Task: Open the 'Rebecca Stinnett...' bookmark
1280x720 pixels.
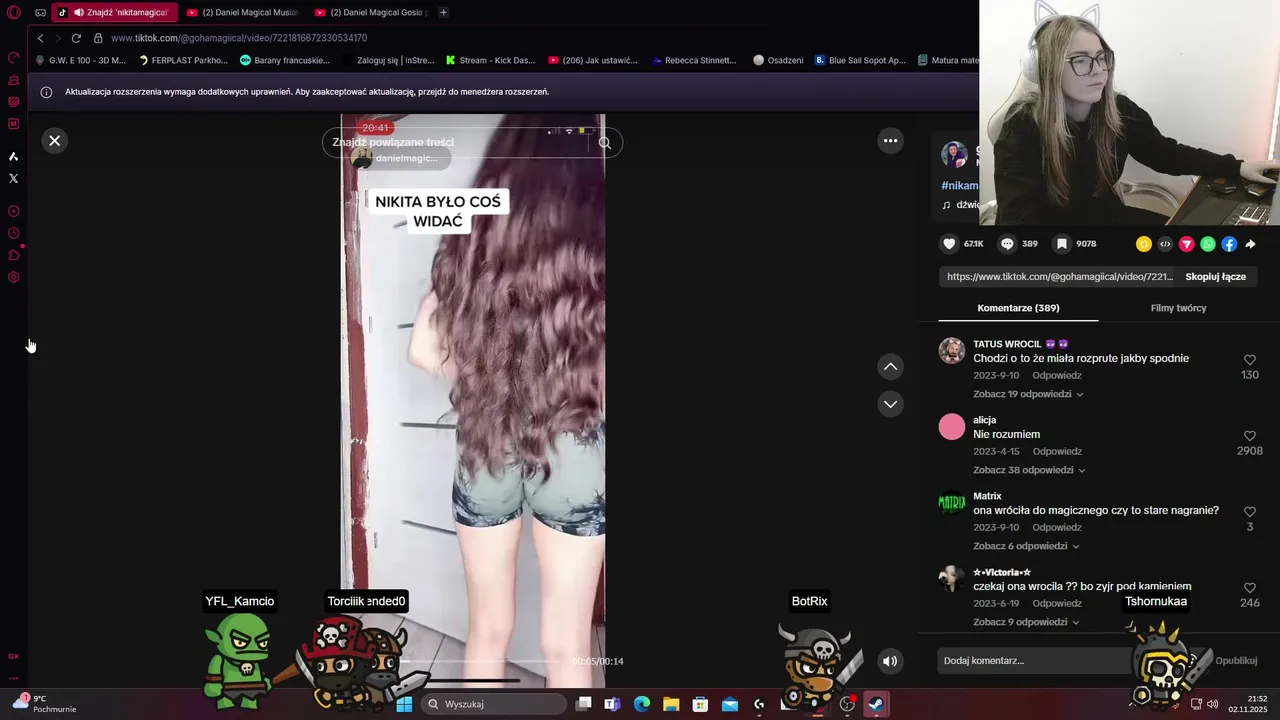Action: (x=694, y=60)
